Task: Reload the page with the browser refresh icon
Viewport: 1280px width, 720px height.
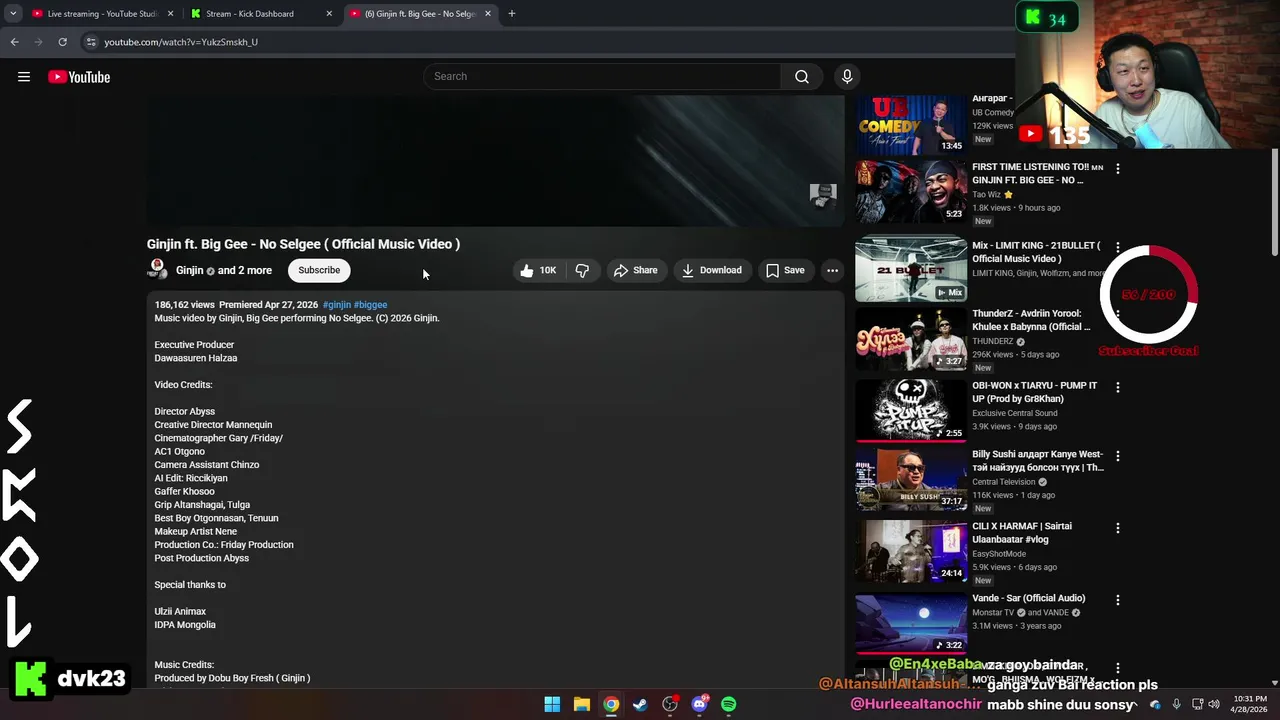Action: point(62,42)
